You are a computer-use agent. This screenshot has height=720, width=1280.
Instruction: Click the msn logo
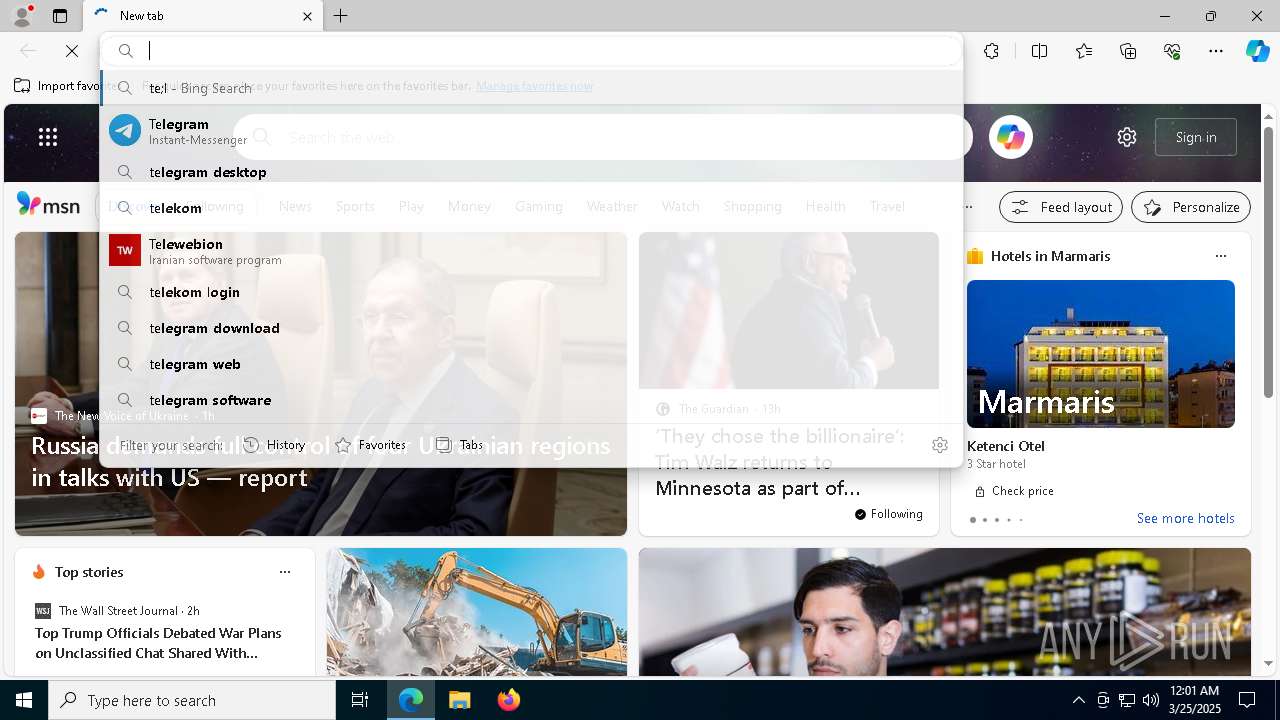click(48, 205)
